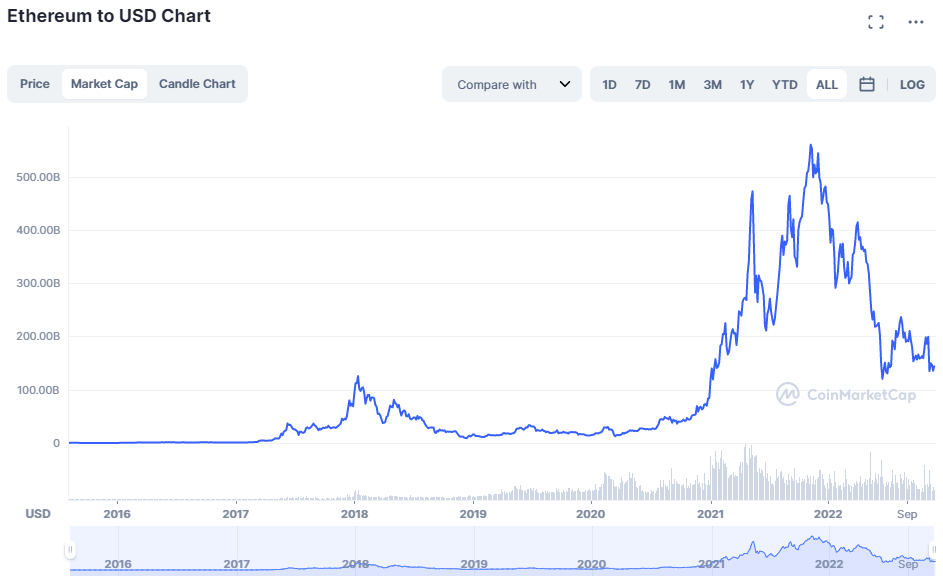This screenshot has width=943, height=584.
Task: Switch to the Candle Chart view
Action: point(197,84)
